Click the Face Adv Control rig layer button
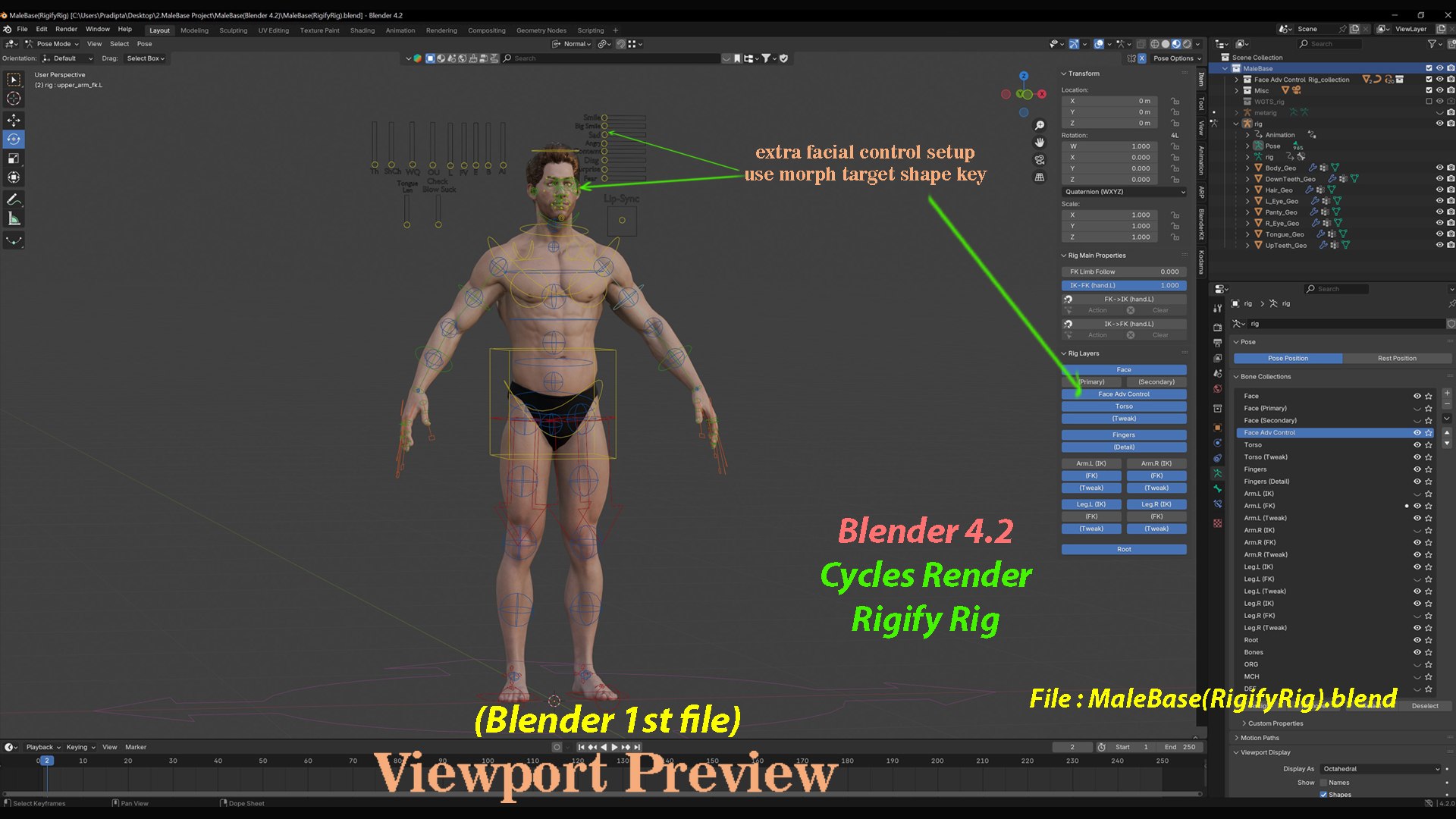Viewport: 1456px width, 819px height. (1124, 394)
